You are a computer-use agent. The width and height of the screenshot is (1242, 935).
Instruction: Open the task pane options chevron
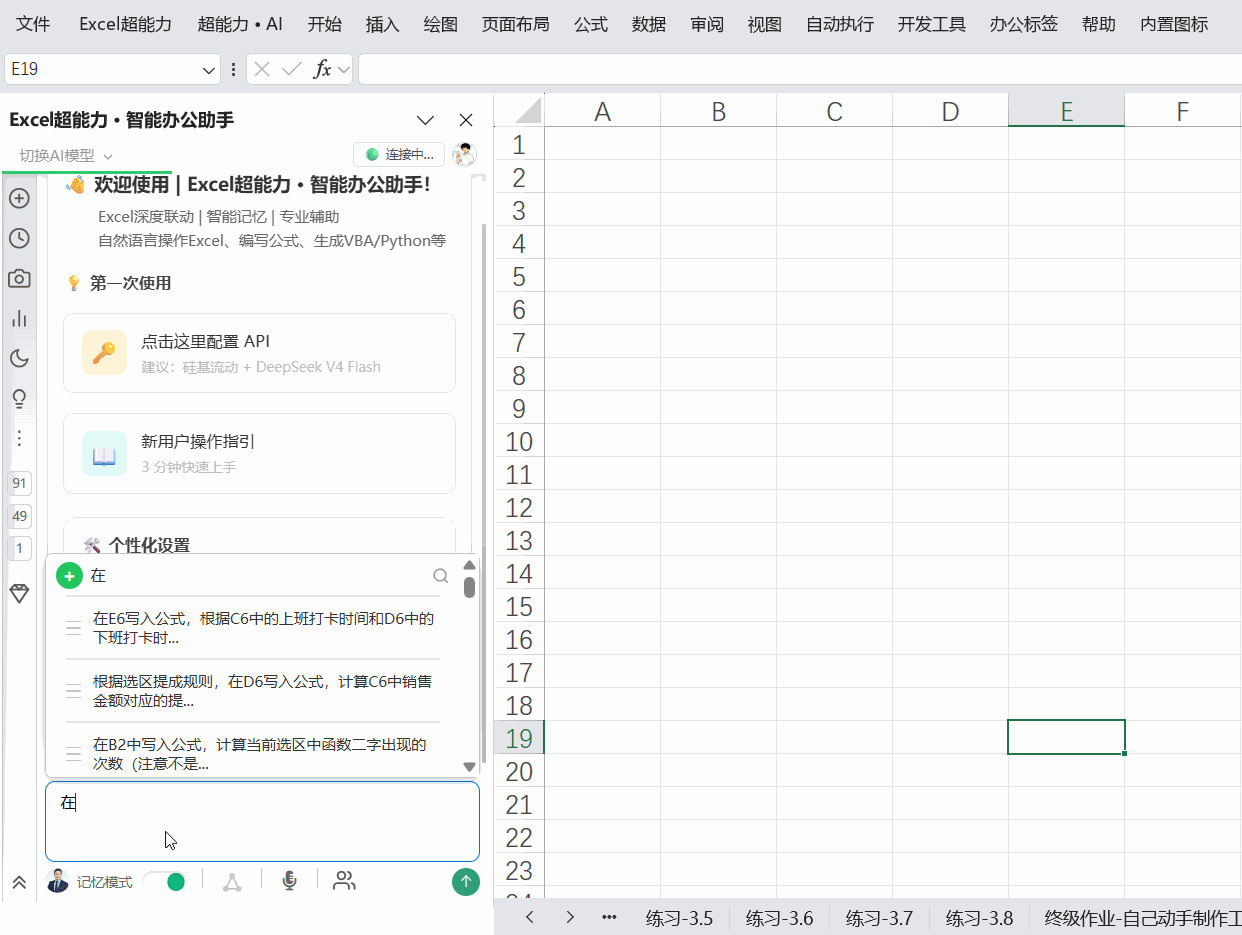click(x=425, y=120)
